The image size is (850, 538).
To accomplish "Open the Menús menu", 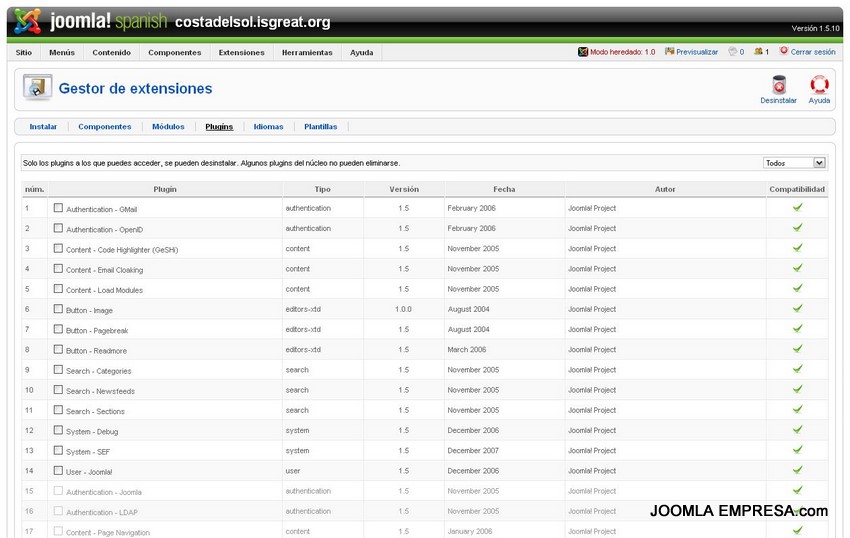I will pos(62,53).
